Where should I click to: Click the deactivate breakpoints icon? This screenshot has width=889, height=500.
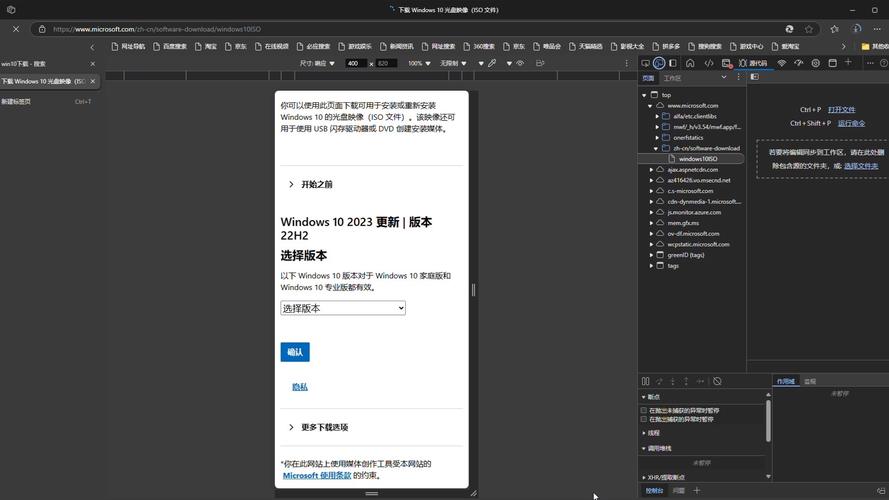(x=717, y=382)
